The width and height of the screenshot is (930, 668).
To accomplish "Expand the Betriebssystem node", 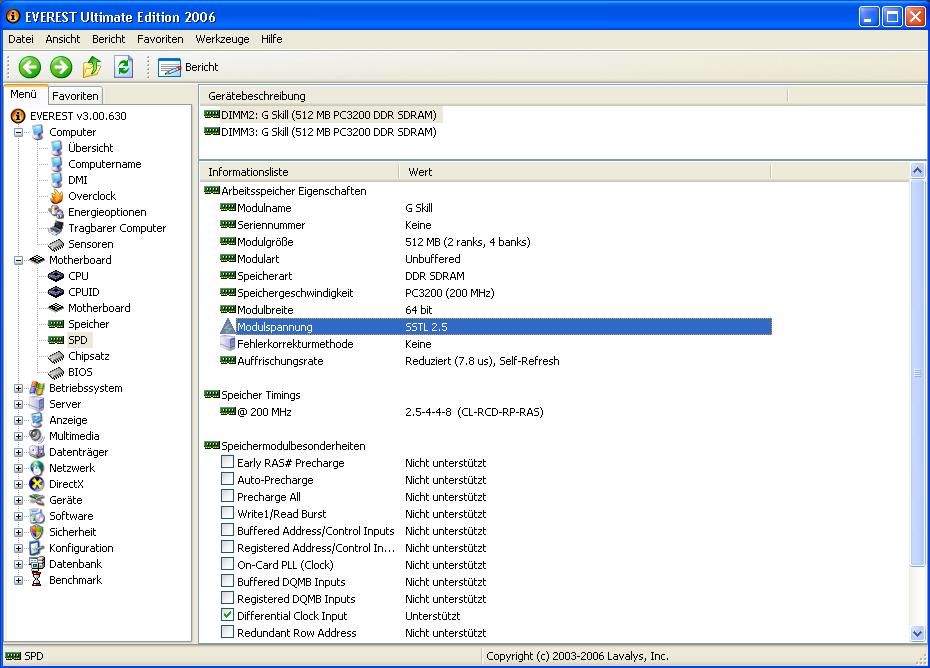I will 18,388.
